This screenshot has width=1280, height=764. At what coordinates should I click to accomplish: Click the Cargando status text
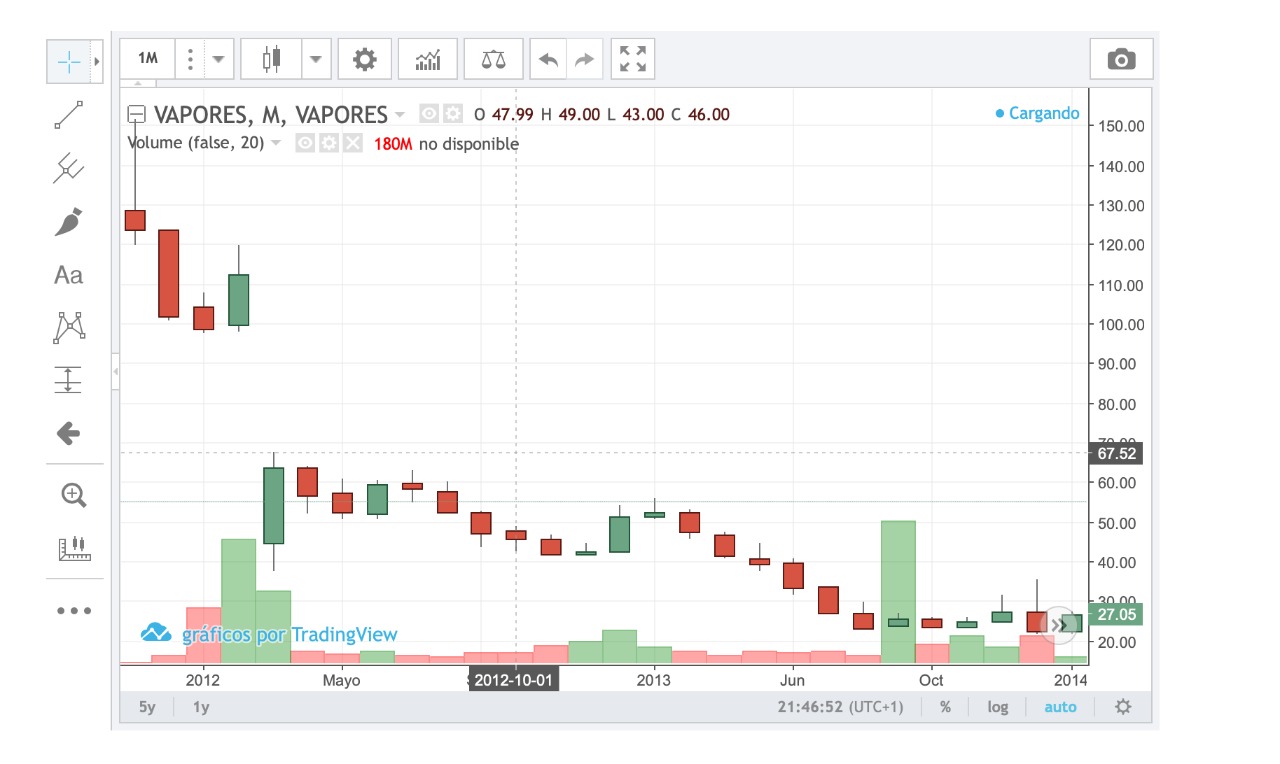pos(1044,113)
